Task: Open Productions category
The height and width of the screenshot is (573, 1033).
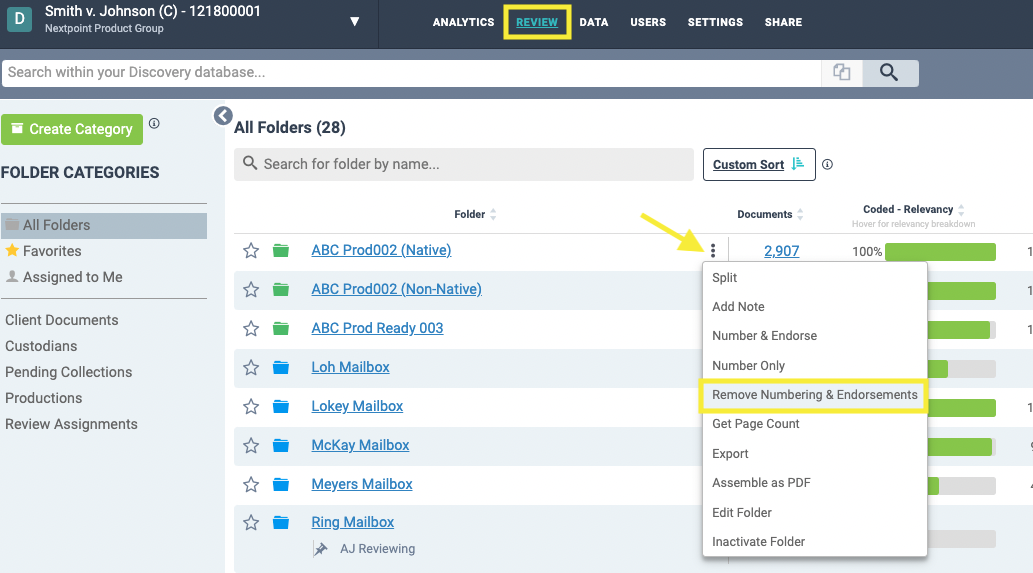Action: tap(43, 398)
